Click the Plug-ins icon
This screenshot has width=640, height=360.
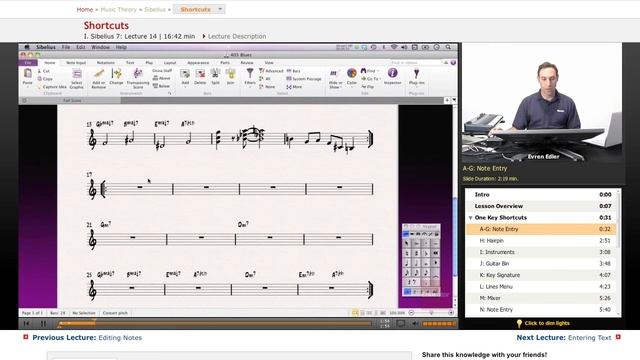[x=416, y=73]
